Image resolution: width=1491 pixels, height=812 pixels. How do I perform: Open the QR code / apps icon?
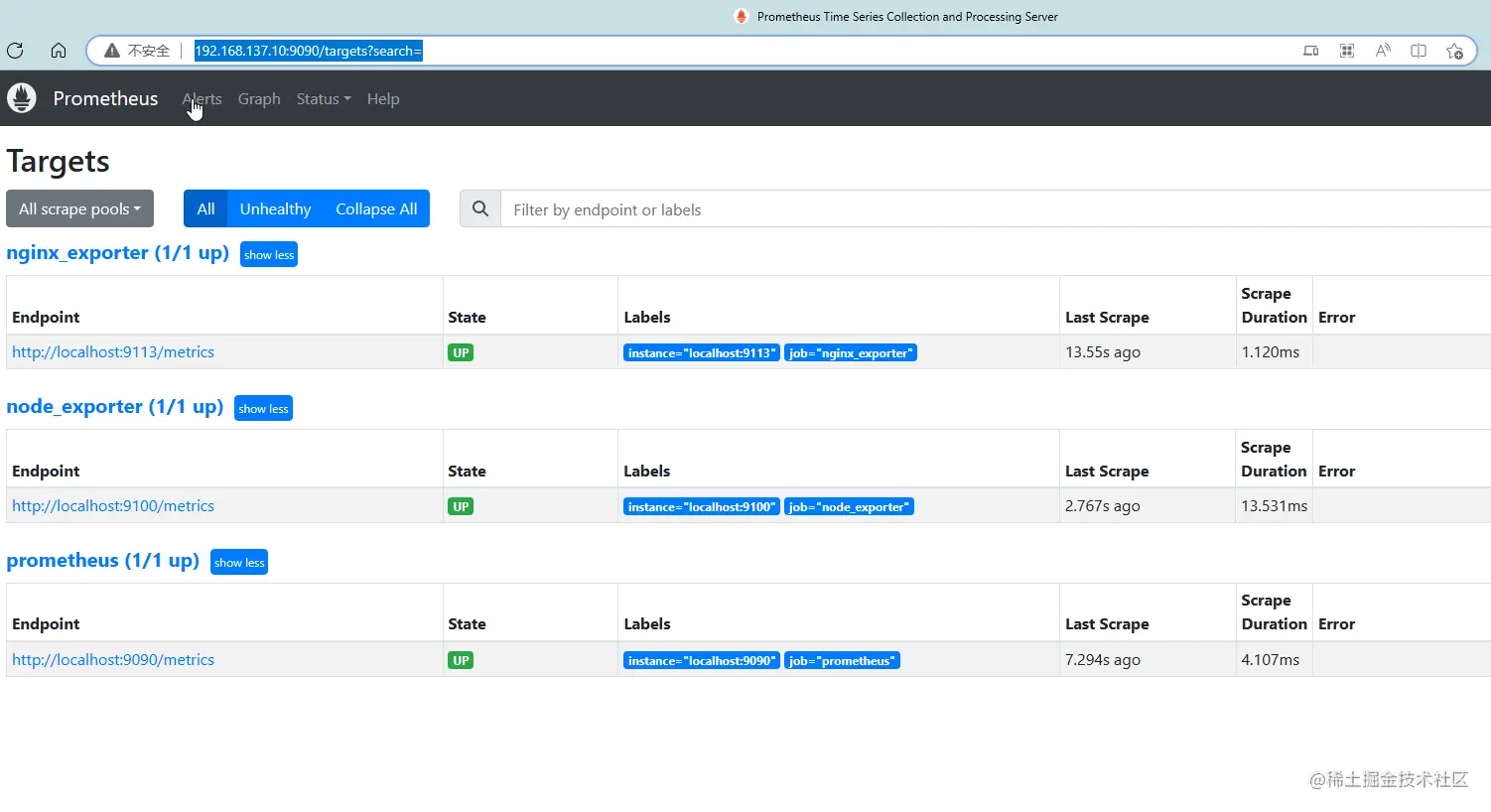pyautogui.click(x=1347, y=51)
